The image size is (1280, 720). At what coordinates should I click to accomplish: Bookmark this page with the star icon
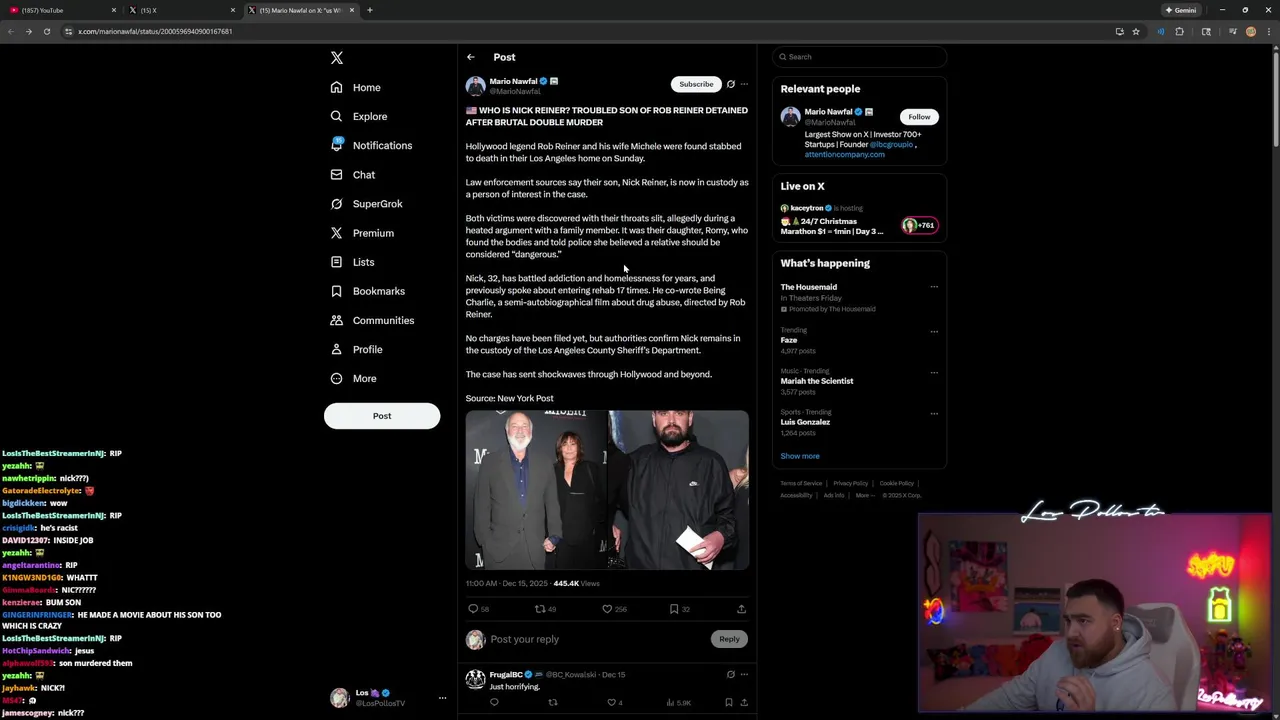tap(1136, 31)
